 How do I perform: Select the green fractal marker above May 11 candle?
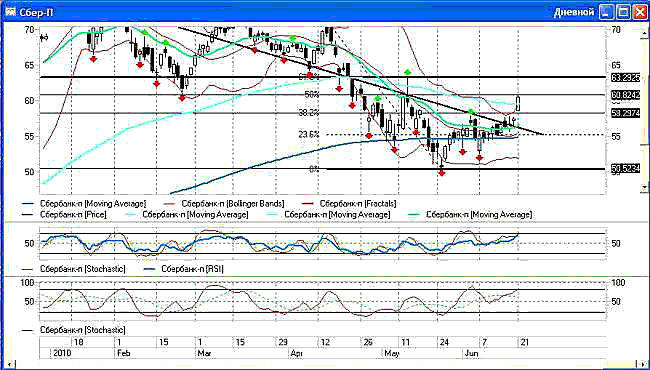point(407,72)
